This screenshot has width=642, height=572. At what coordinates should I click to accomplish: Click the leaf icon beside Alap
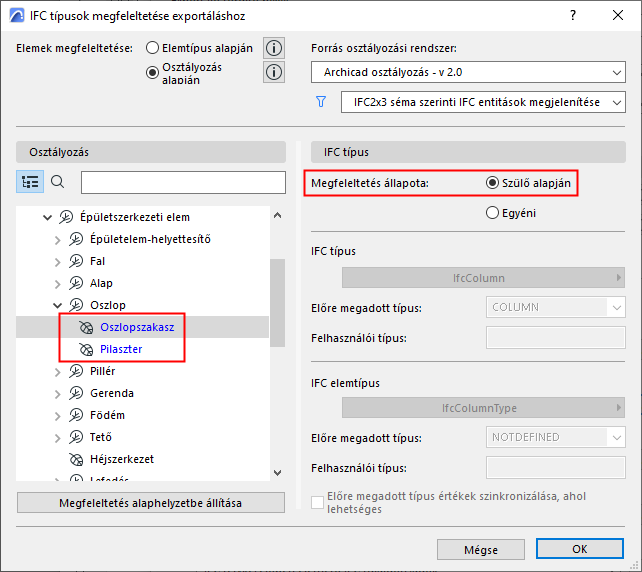[x=76, y=283]
